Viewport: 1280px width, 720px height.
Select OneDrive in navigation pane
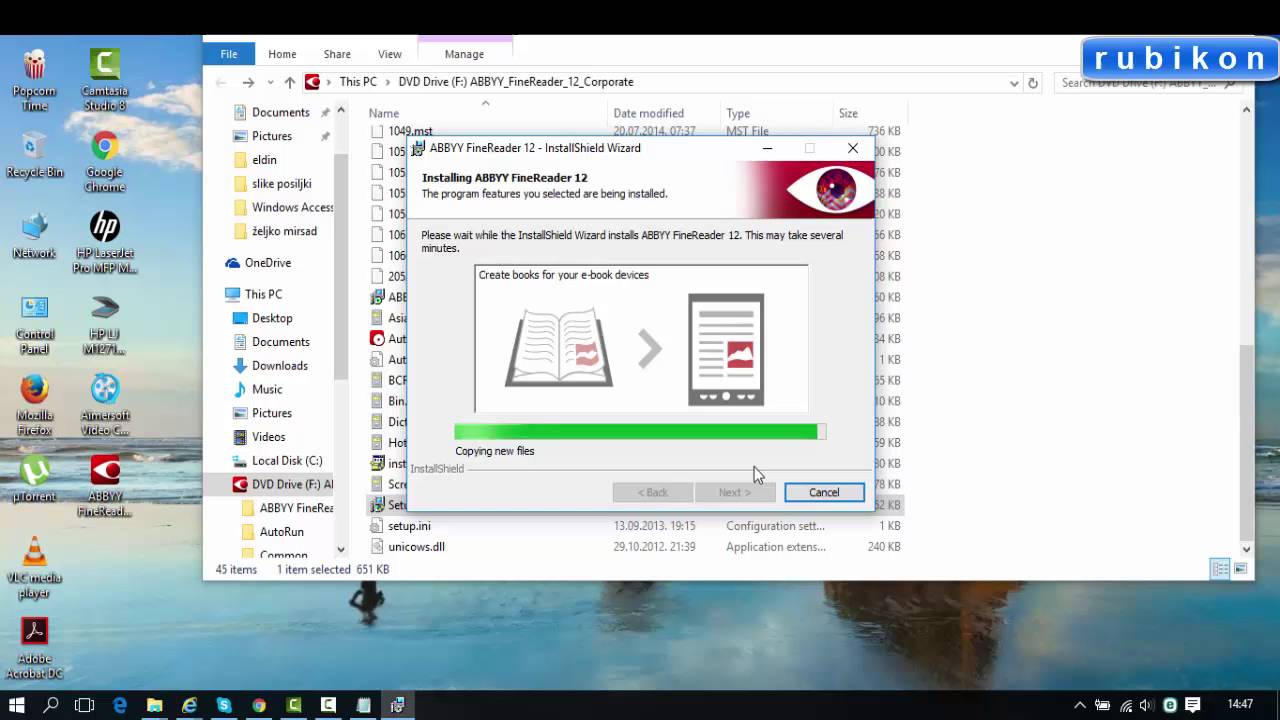click(x=267, y=263)
